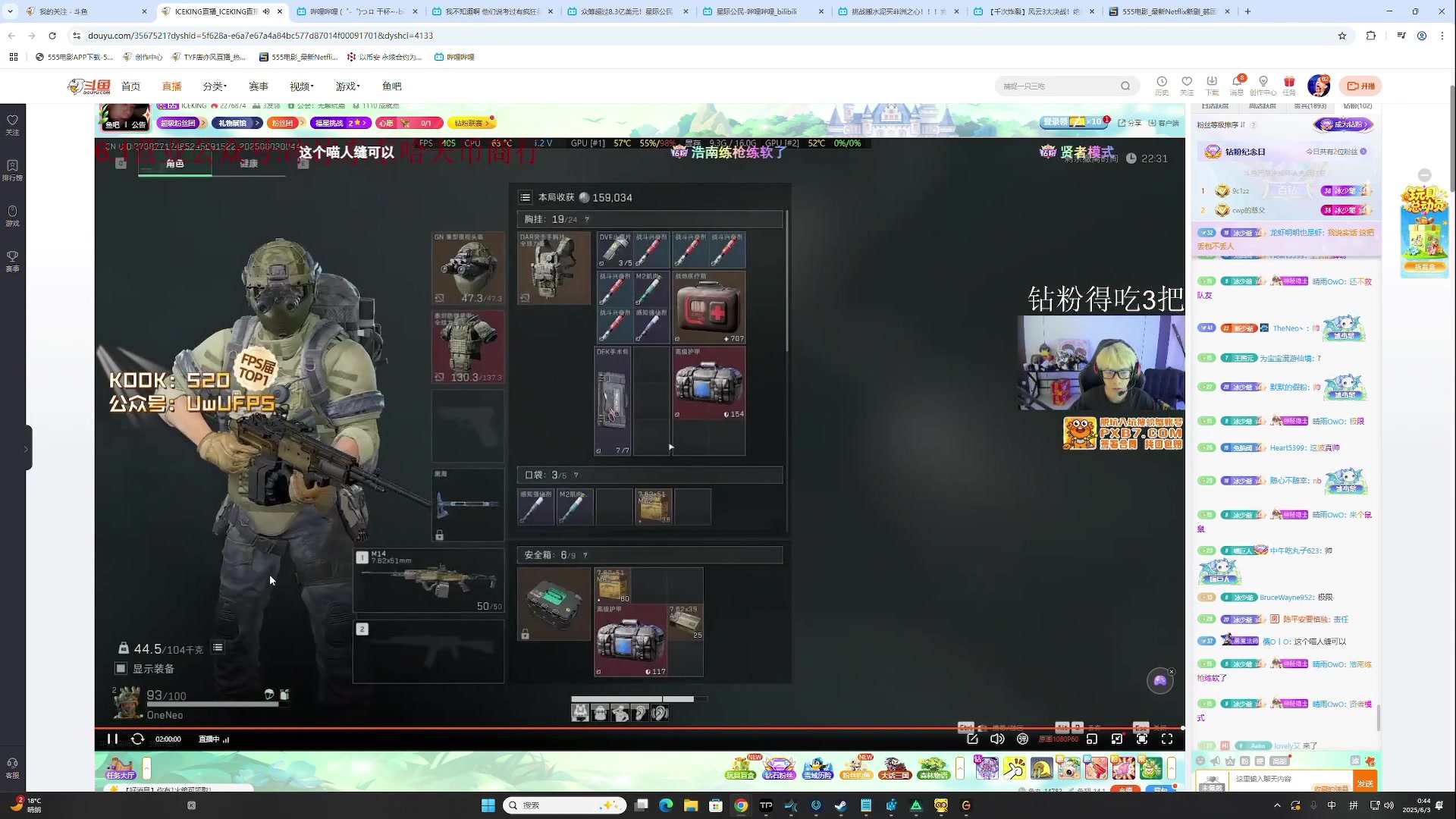Click the 开播 start streaming button
Image resolution: width=1456 pixels, height=819 pixels.
(1360, 86)
